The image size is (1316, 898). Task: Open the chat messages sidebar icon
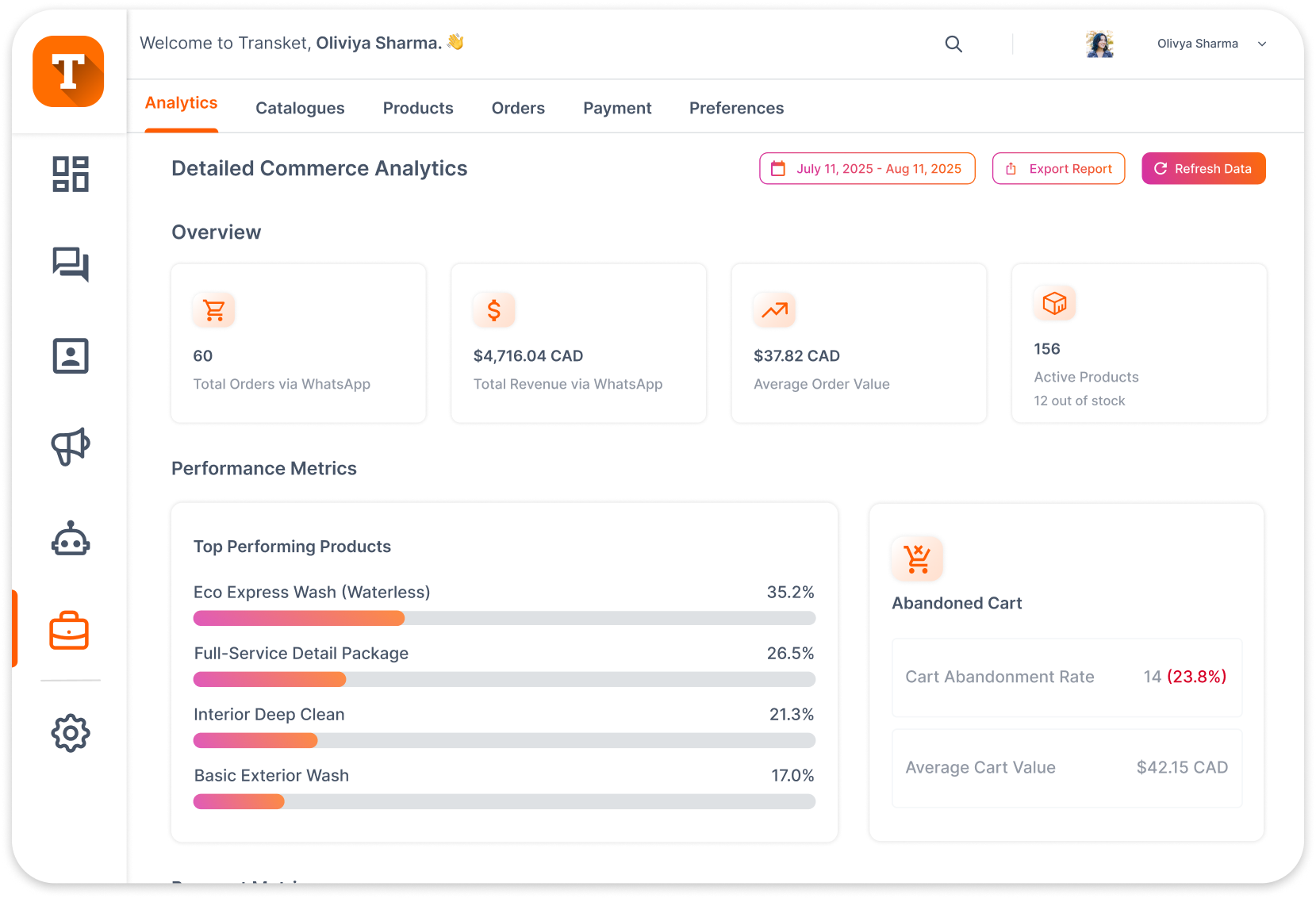point(70,264)
